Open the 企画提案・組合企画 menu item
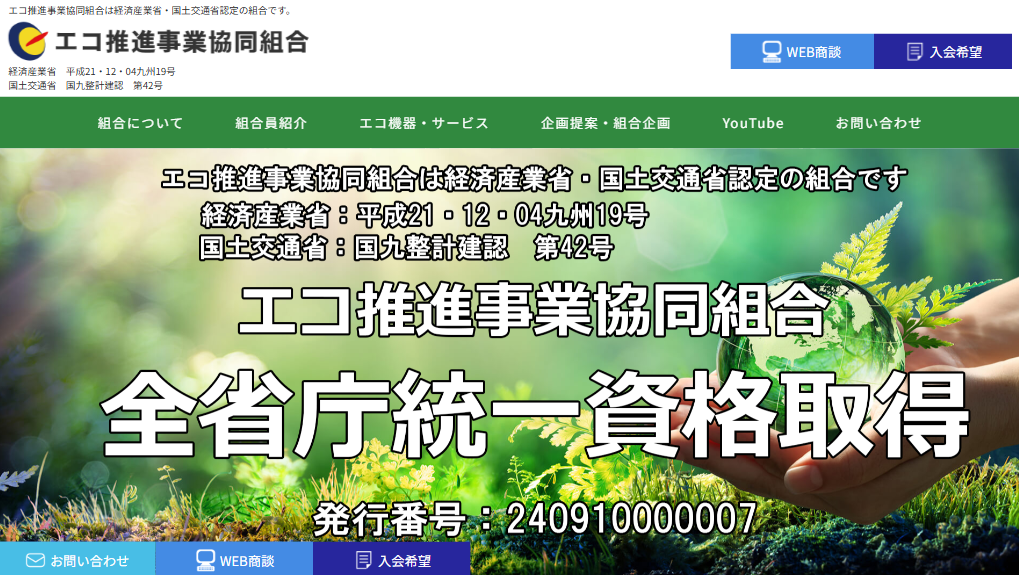The width and height of the screenshot is (1019, 575). 606,123
